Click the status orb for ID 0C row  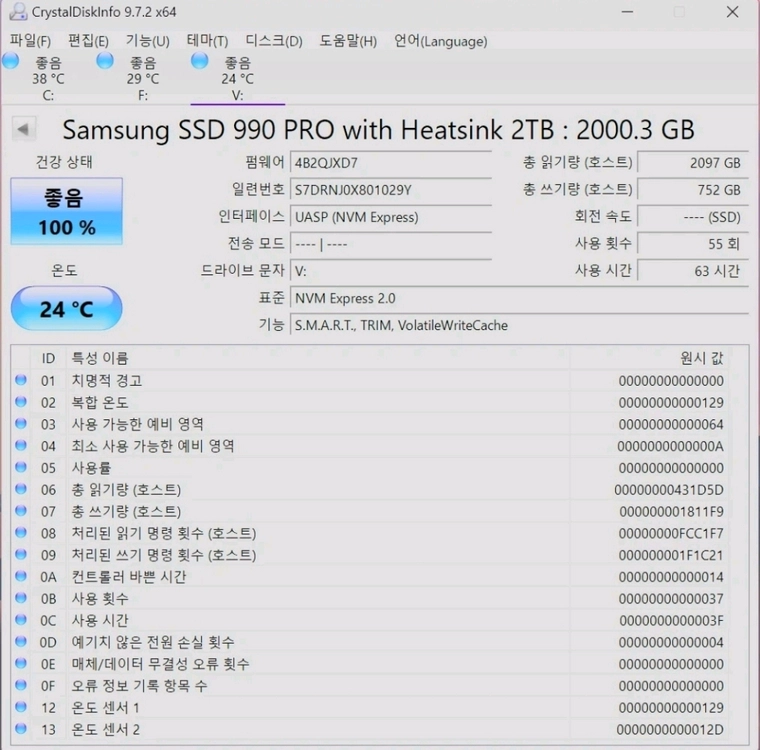21,620
